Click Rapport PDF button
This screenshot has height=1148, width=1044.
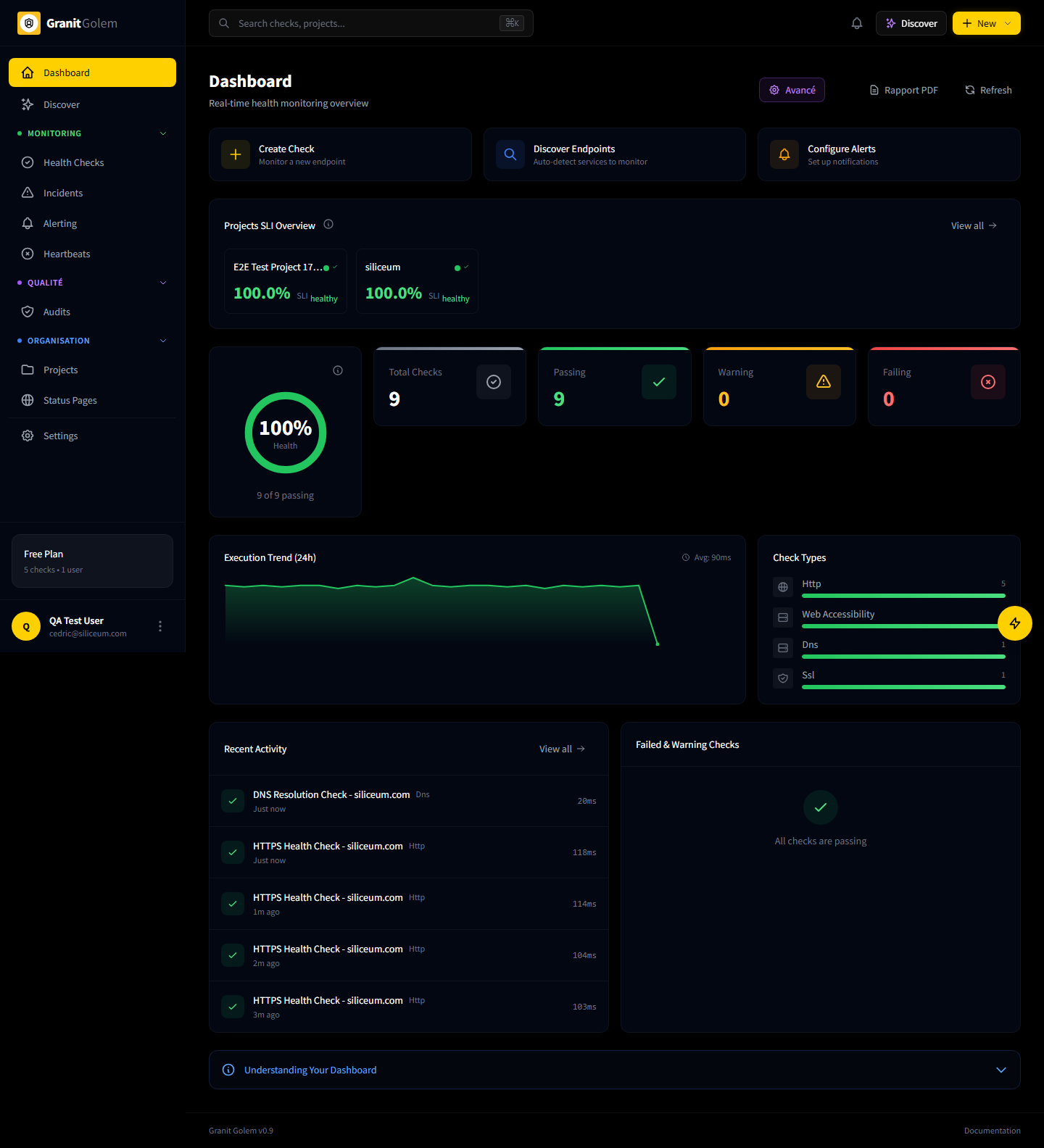pyautogui.click(x=903, y=90)
